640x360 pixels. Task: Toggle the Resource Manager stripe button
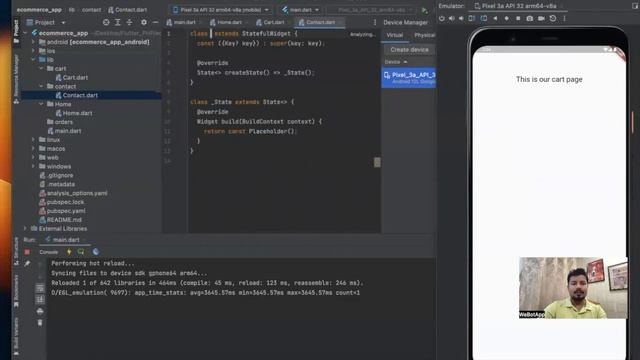(16, 79)
